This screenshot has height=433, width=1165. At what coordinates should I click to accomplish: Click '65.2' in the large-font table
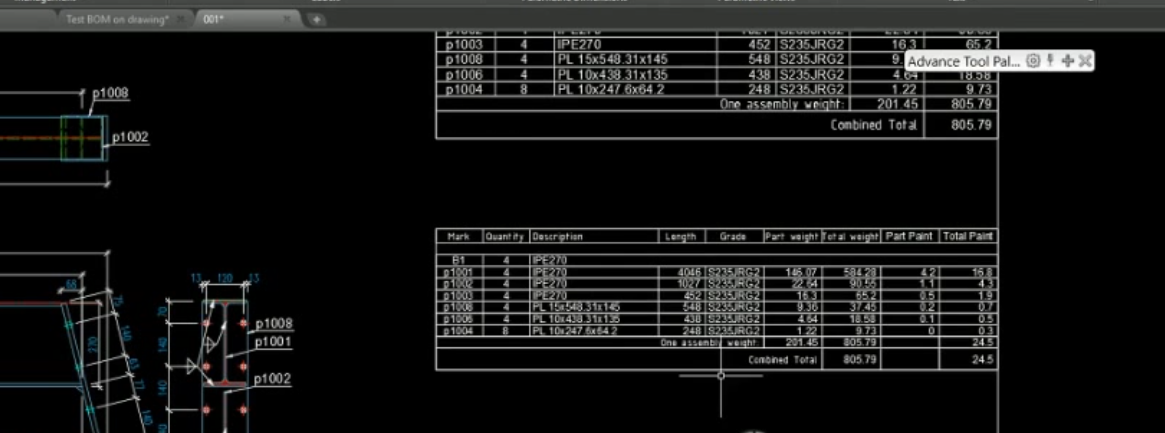tap(978, 45)
